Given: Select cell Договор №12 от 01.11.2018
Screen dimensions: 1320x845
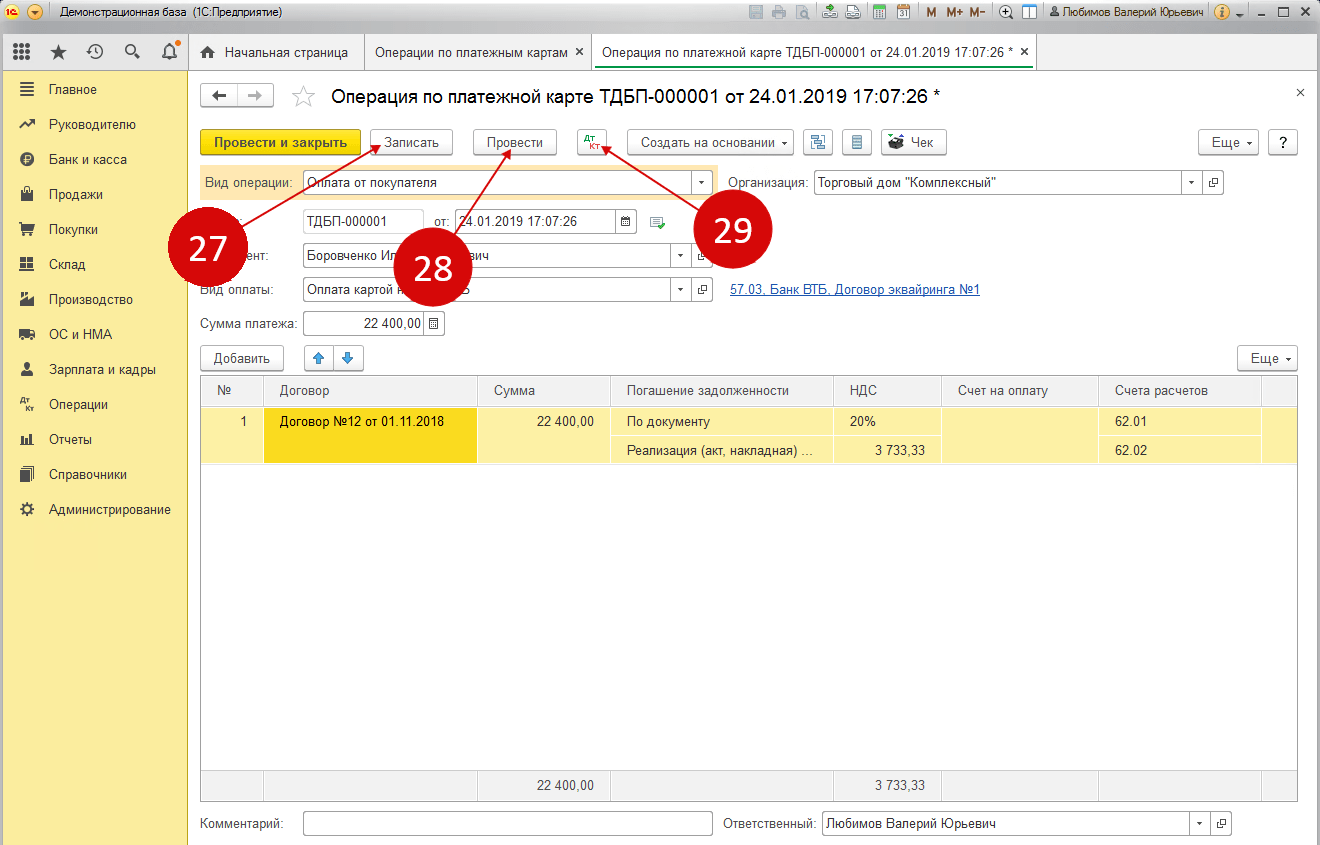Looking at the screenshot, I should point(370,436).
